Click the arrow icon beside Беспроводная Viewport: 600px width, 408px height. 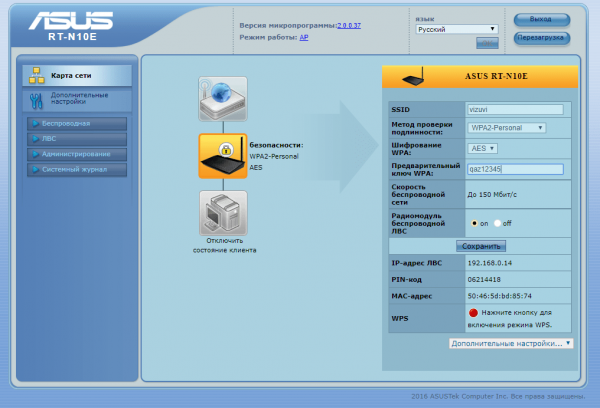point(36,123)
